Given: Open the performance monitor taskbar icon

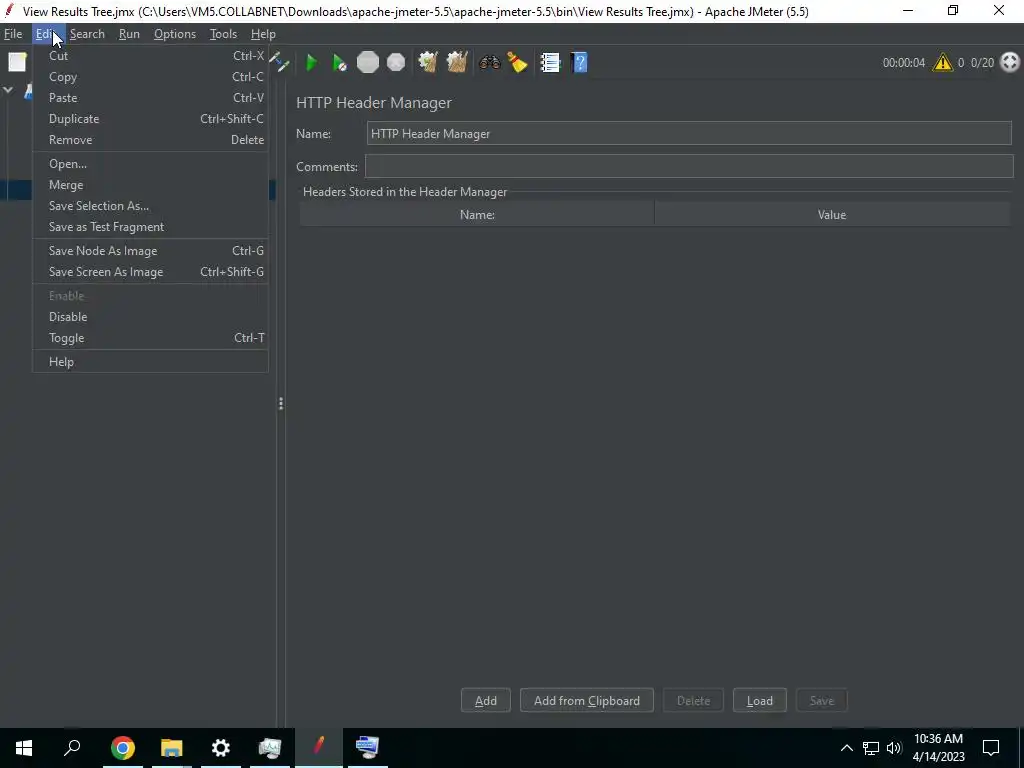Looking at the screenshot, I should (x=270, y=748).
